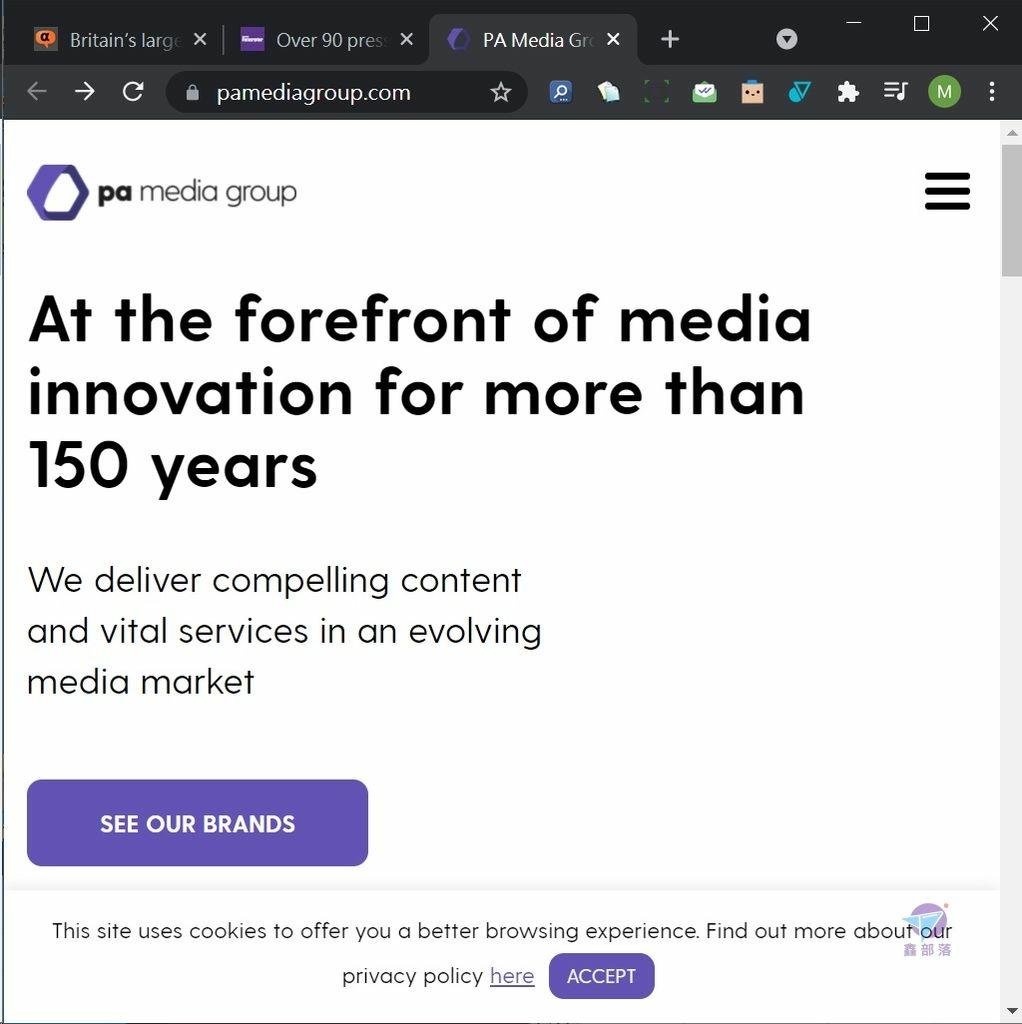Image resolution: width=1022 pixels, height=1024 pixels.
Task: Open the green M profile avatar
Action: coord(944,91)
